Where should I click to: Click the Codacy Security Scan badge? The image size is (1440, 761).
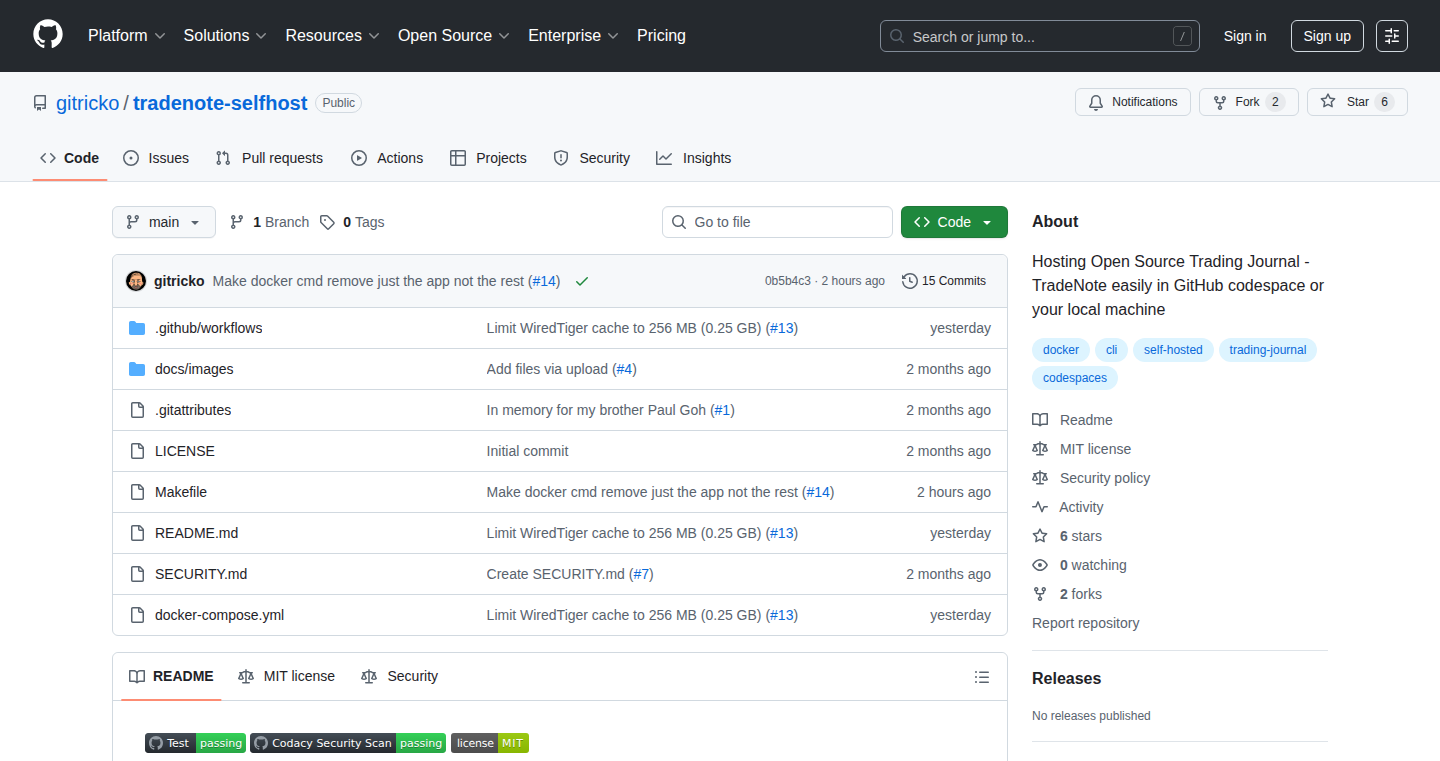(x=348, y=743)
